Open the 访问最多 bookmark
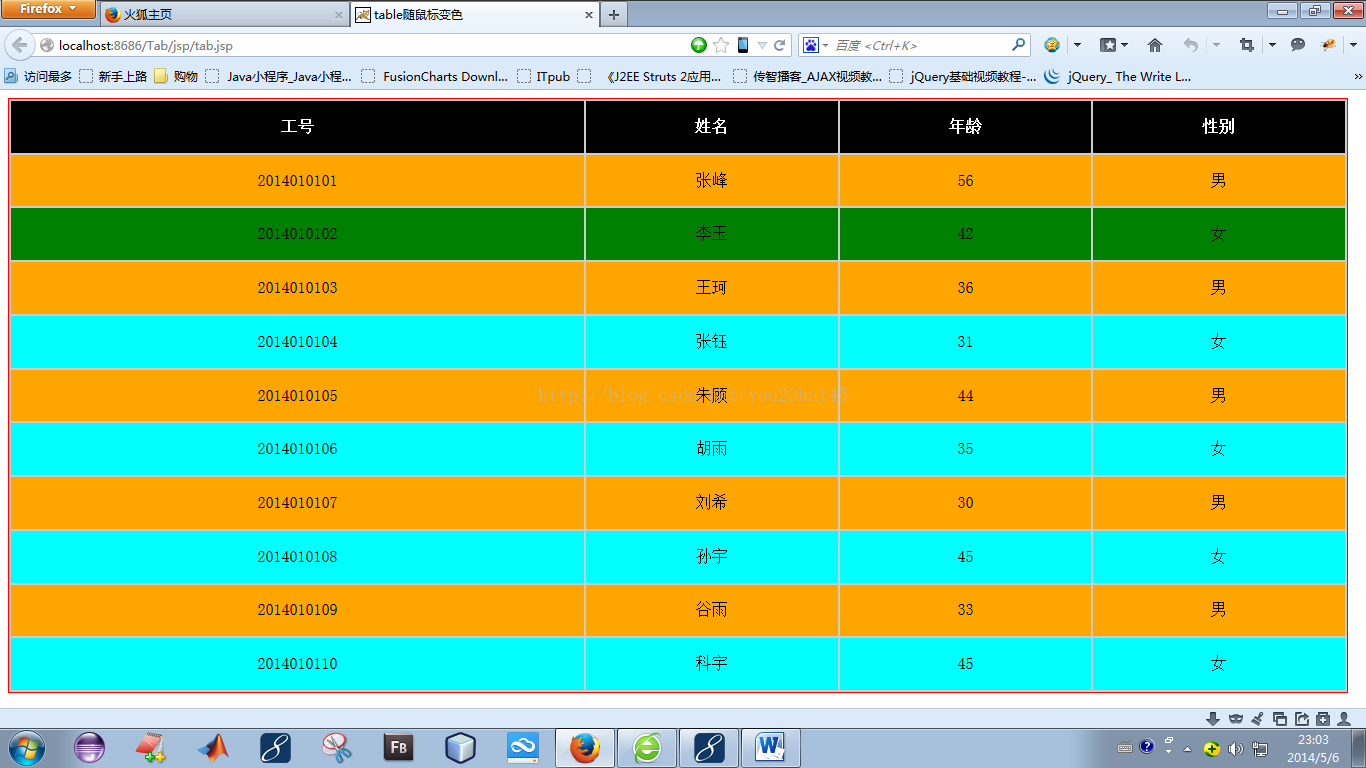This screenshot has width=1366, height=768. tap(38, 76)
